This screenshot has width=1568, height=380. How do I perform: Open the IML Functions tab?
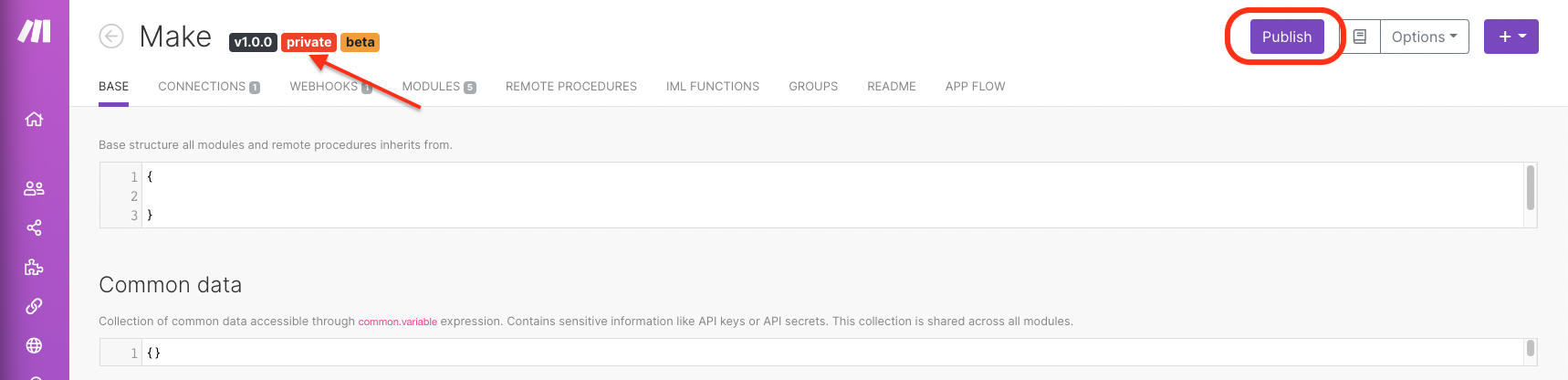pyautogui.click(x=712, y=87)
